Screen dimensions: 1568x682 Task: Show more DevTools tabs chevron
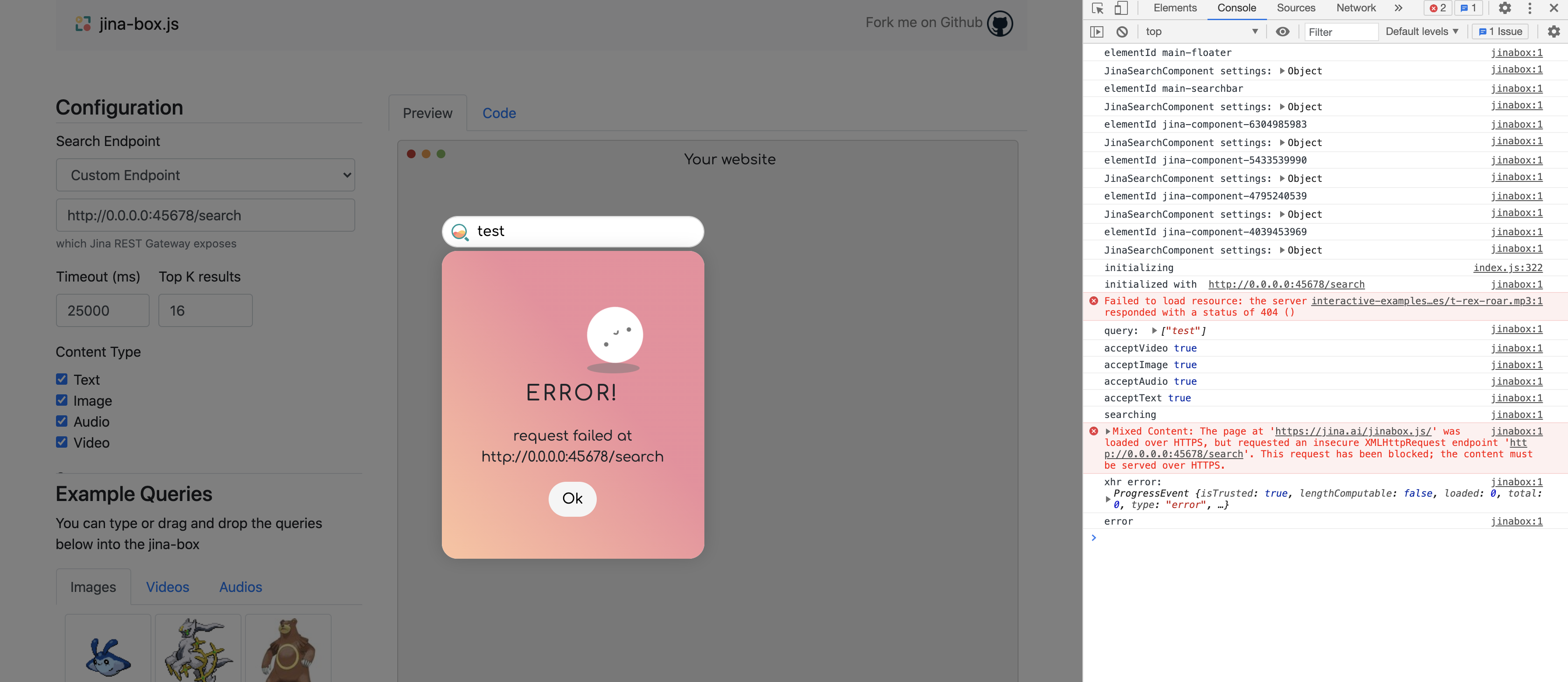tap(1398, 8)
